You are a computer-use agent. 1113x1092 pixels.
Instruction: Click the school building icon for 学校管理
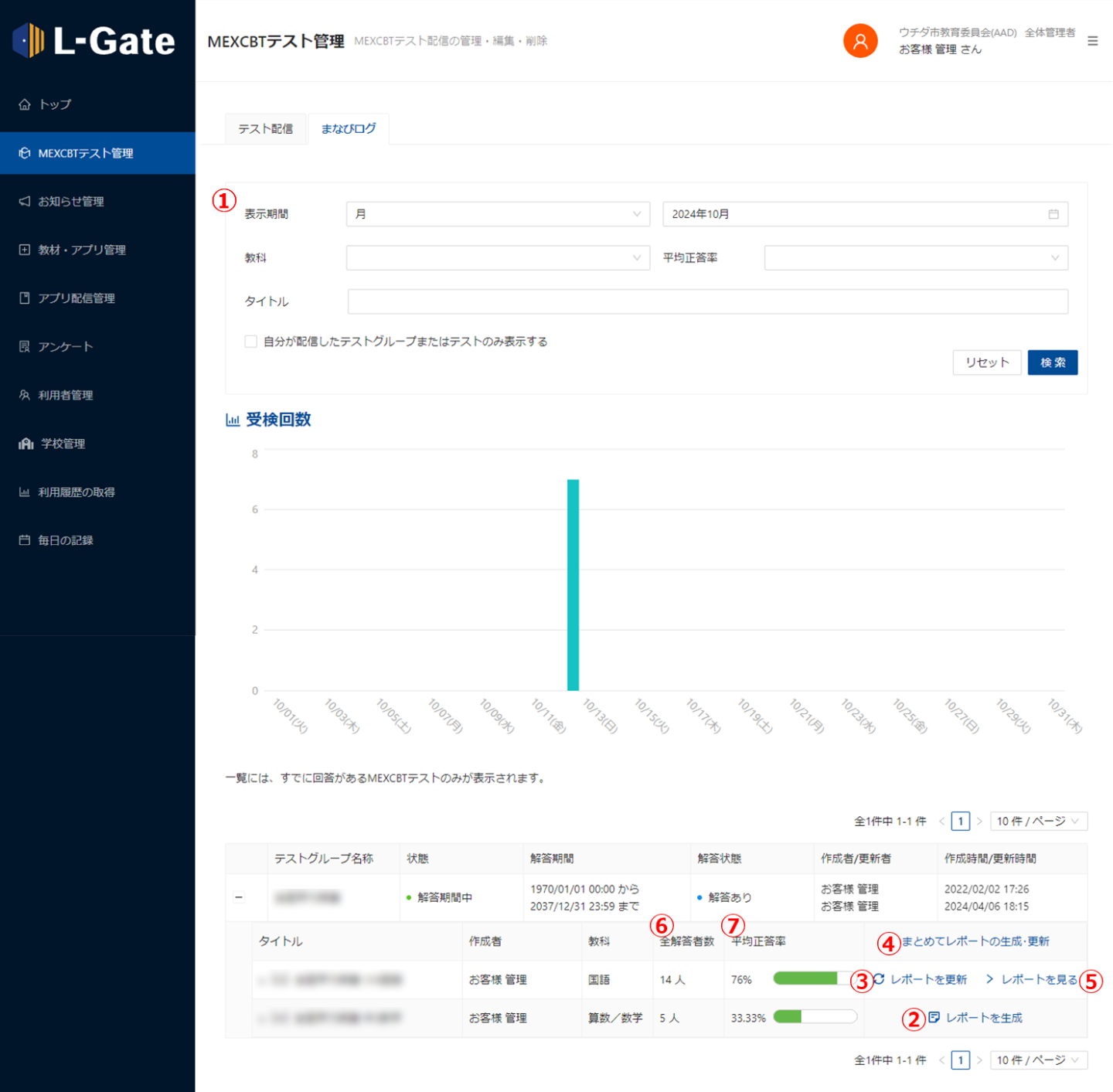click(26, 444)
